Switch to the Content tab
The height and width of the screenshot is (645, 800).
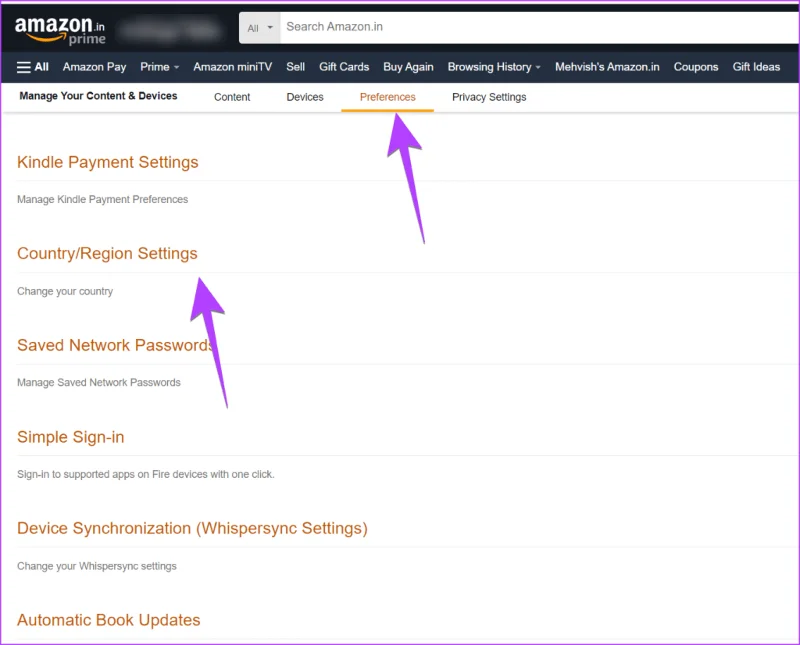(x=232, y=97)
